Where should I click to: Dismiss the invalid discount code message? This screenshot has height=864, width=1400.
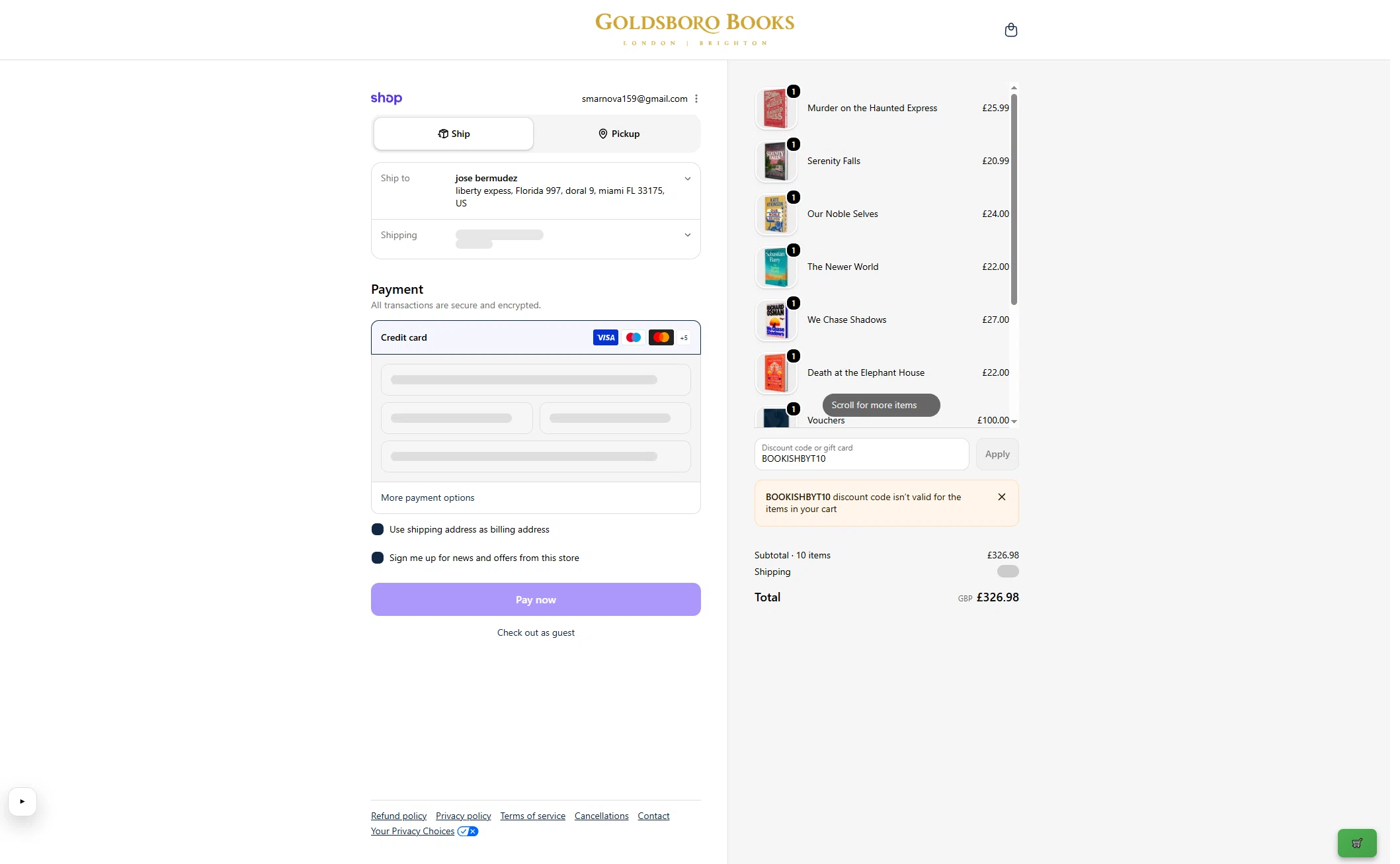click(1002, 497)
